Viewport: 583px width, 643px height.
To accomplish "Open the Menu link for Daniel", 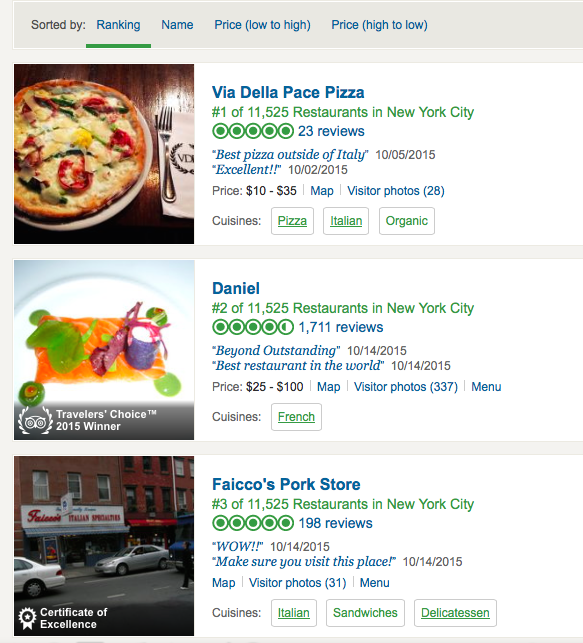I will click(486, 387).
